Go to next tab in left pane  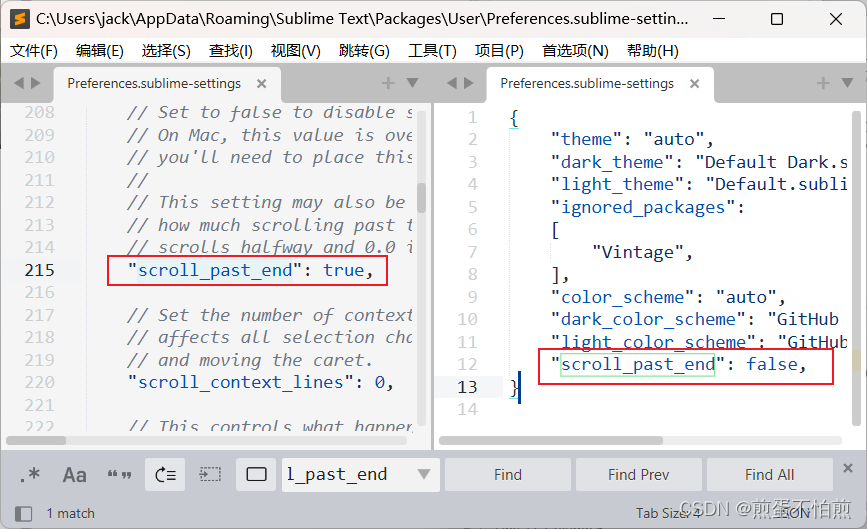click(36, 83)
